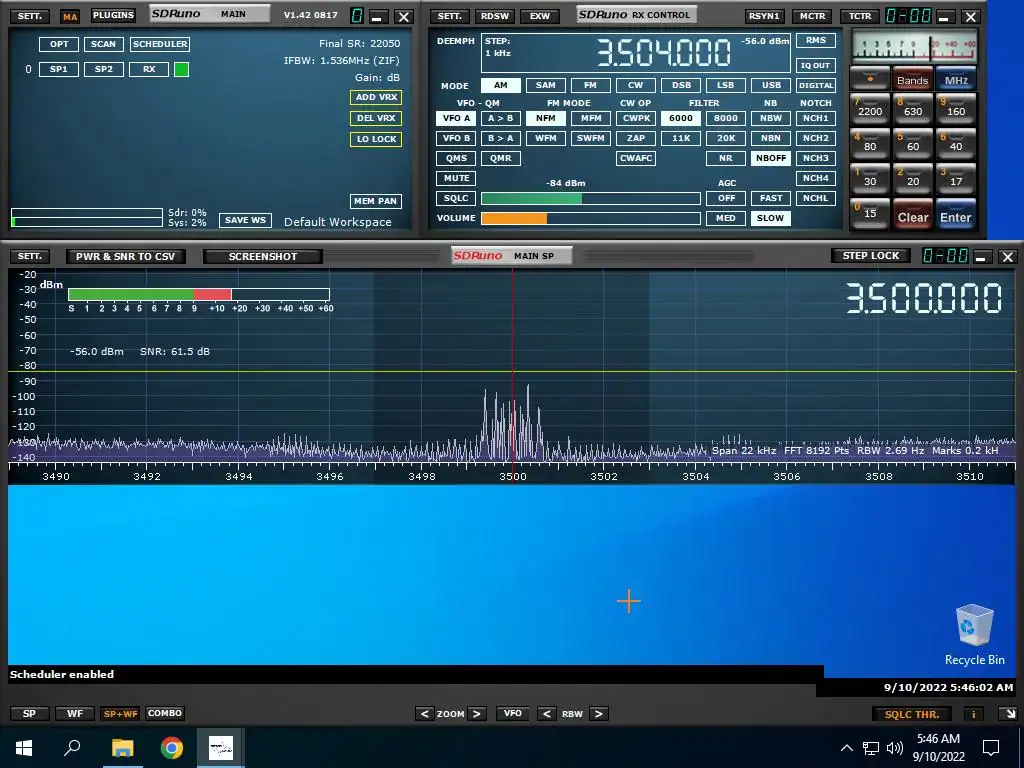
Task: Switch display to WF waterfall
Action: [x=74, y=713]
